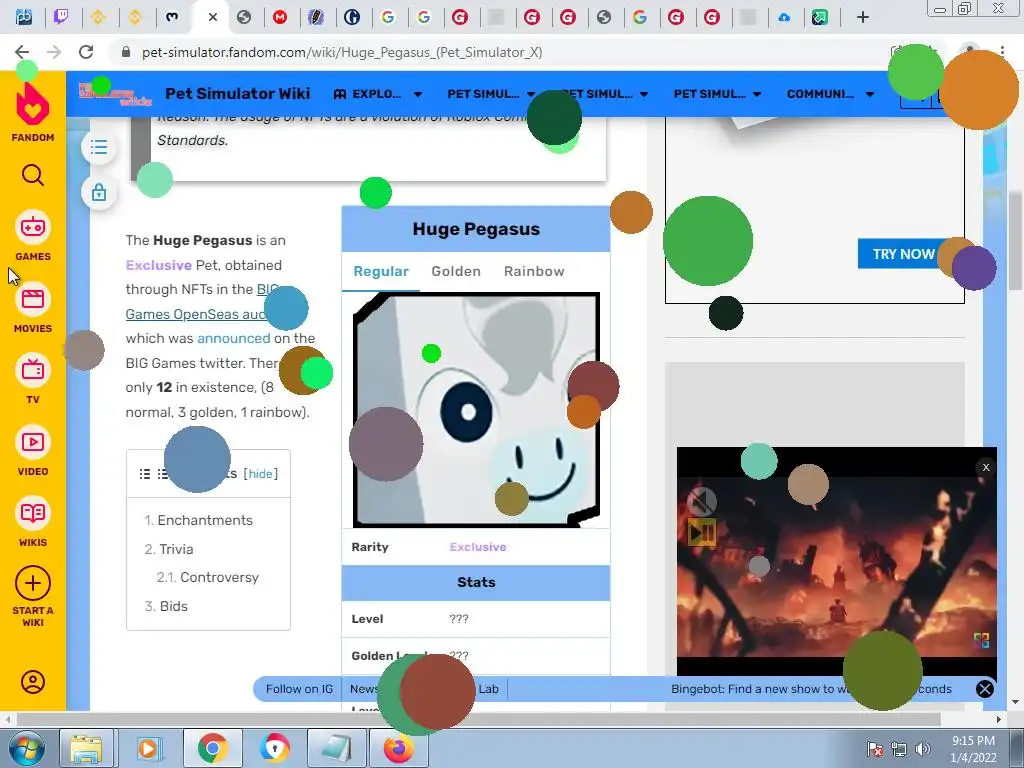Click the Follow on IG link
This screenshot has height=768, width=1024.
click(x=299, y=689)
